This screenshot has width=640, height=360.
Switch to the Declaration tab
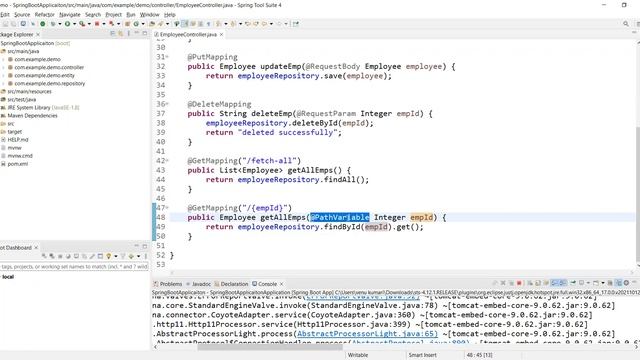pyautogui.click(x=231, y=284)
